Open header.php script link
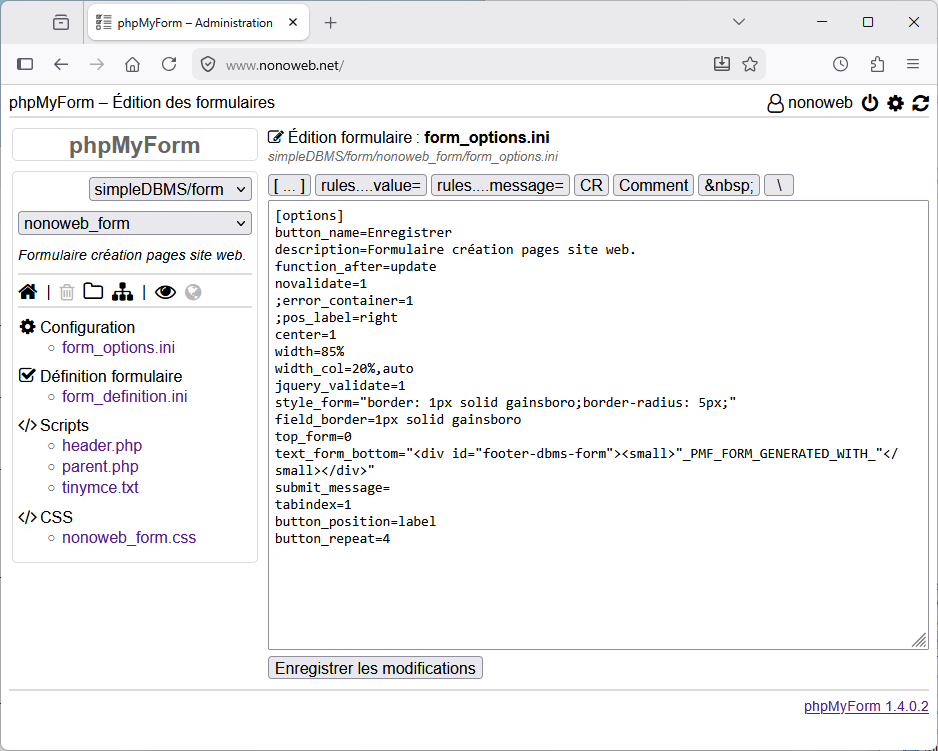938x751 pixels. coord(102,446)
